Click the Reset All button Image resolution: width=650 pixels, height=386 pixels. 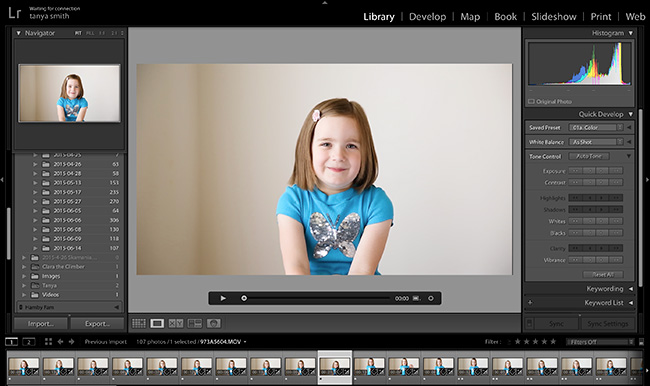click(x=603, y=274)
